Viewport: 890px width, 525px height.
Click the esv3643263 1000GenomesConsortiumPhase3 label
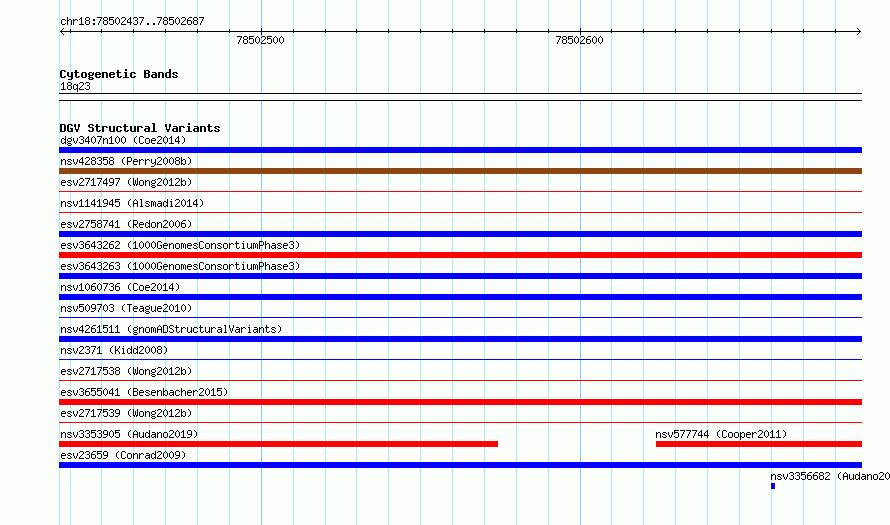click(x=180, y=266)
